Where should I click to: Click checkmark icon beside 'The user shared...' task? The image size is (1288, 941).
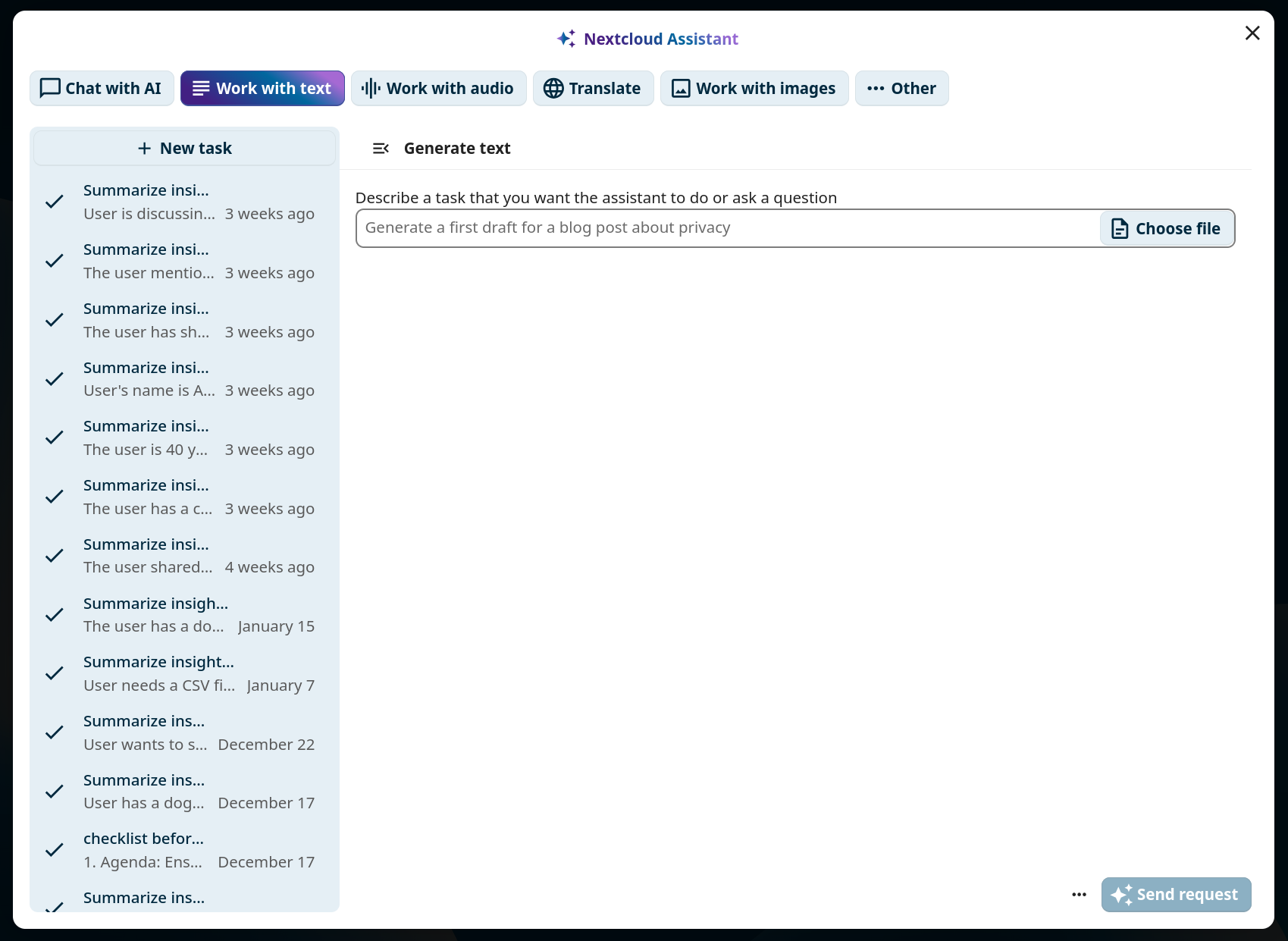[x=54, y=556]
